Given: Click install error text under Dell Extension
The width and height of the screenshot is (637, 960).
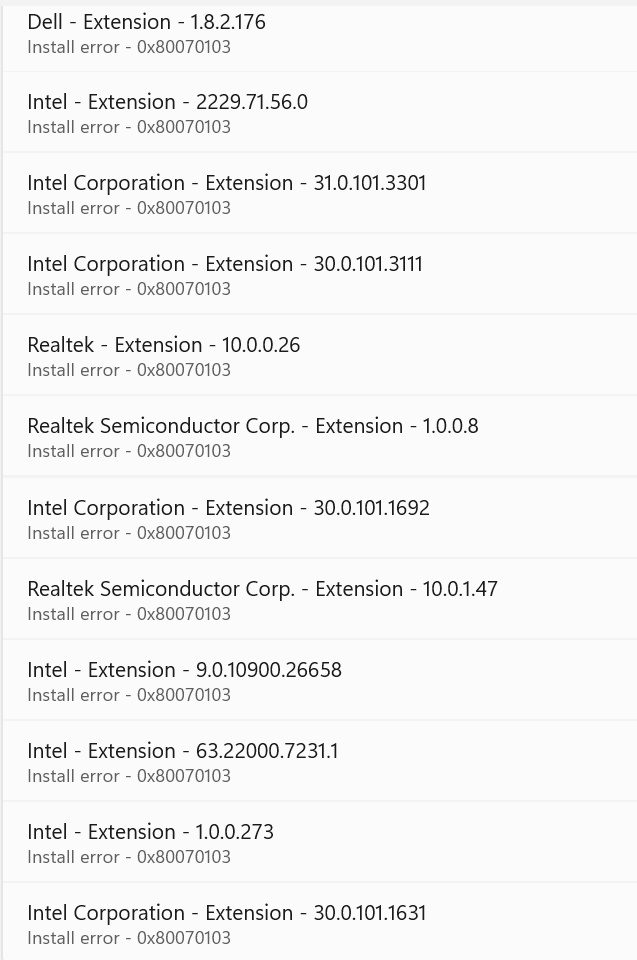Looking at the screenshot, I should click(129, 47).
